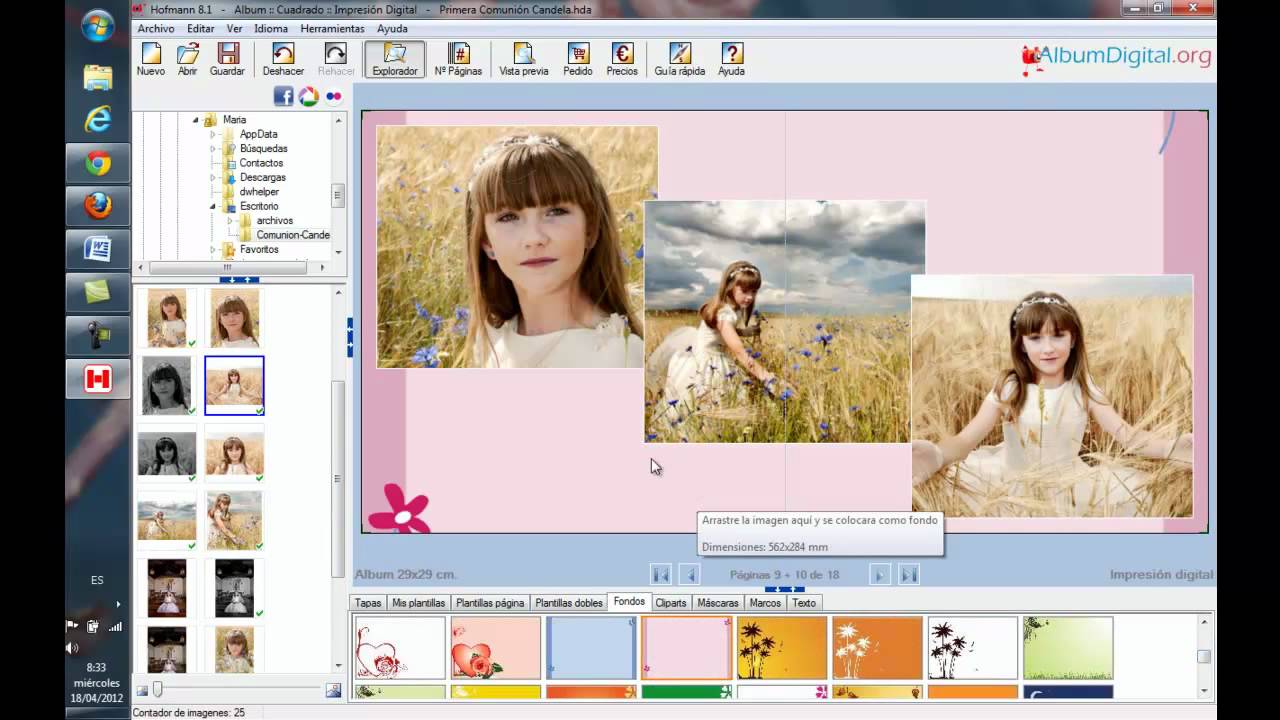Switch to the Plantillas dobles tab

[569, 603]
